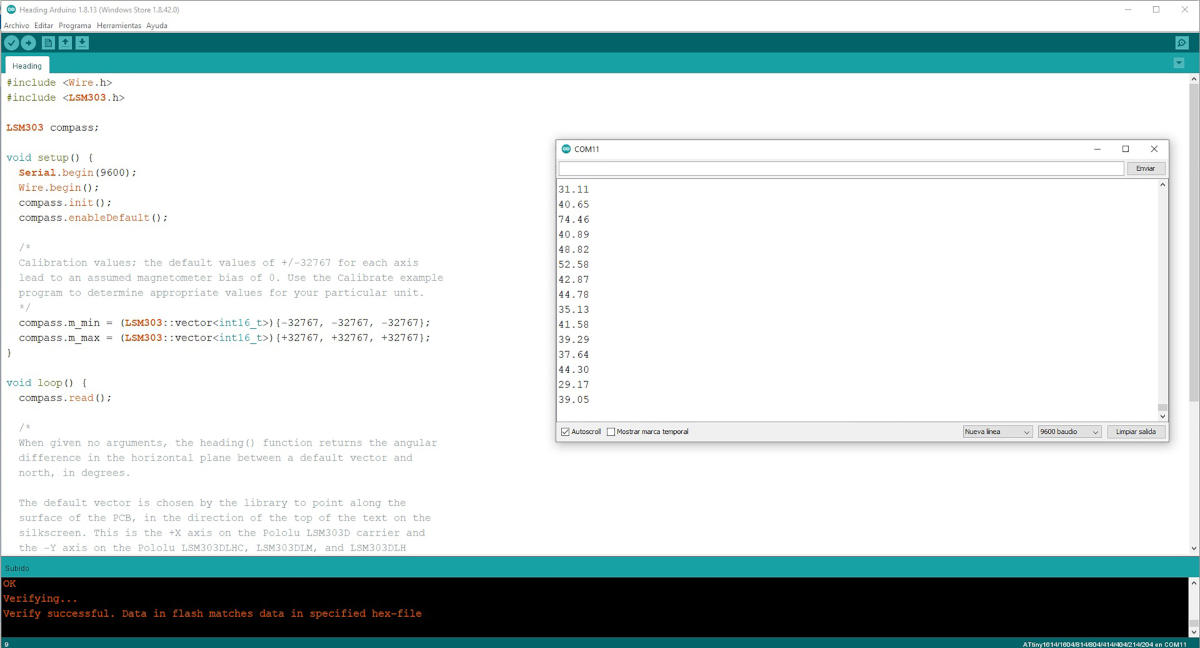This screenshot has height=648, width=1200.
Task: Open the 9600 baudio baud rate dropdown
Action: click(1069, 432)
